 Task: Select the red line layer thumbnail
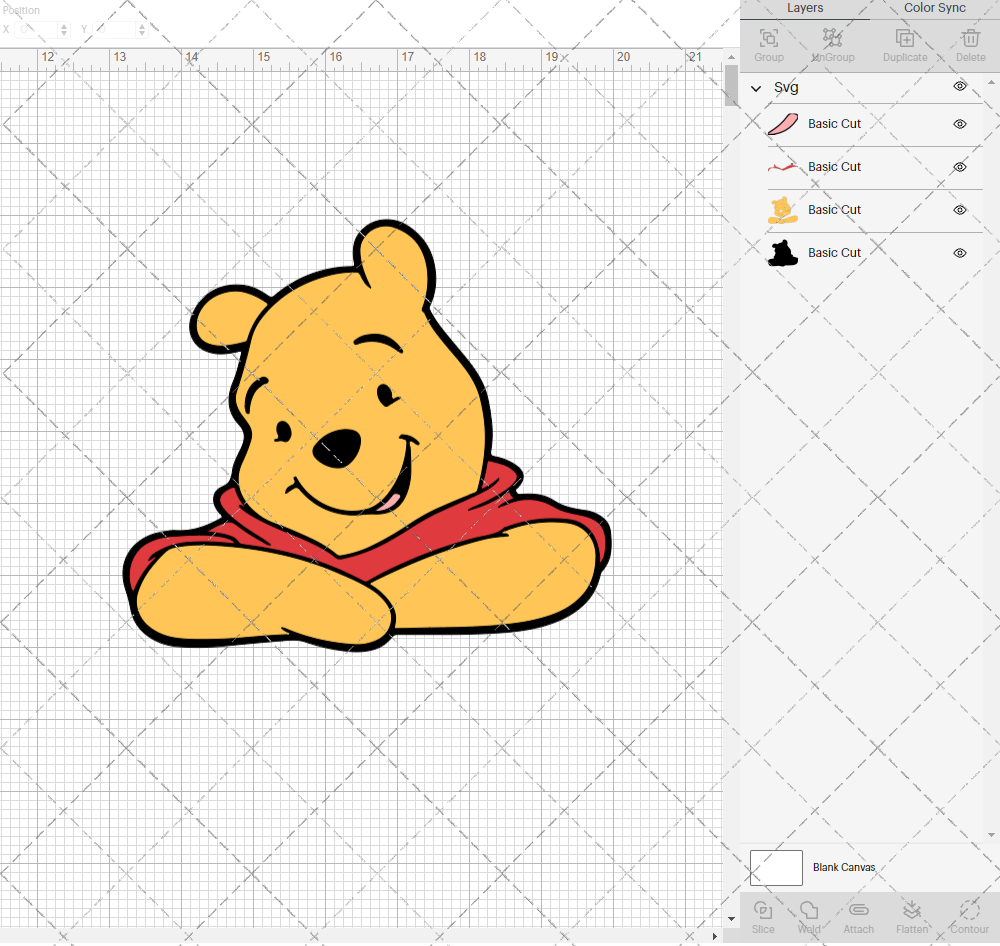[783, 167]
